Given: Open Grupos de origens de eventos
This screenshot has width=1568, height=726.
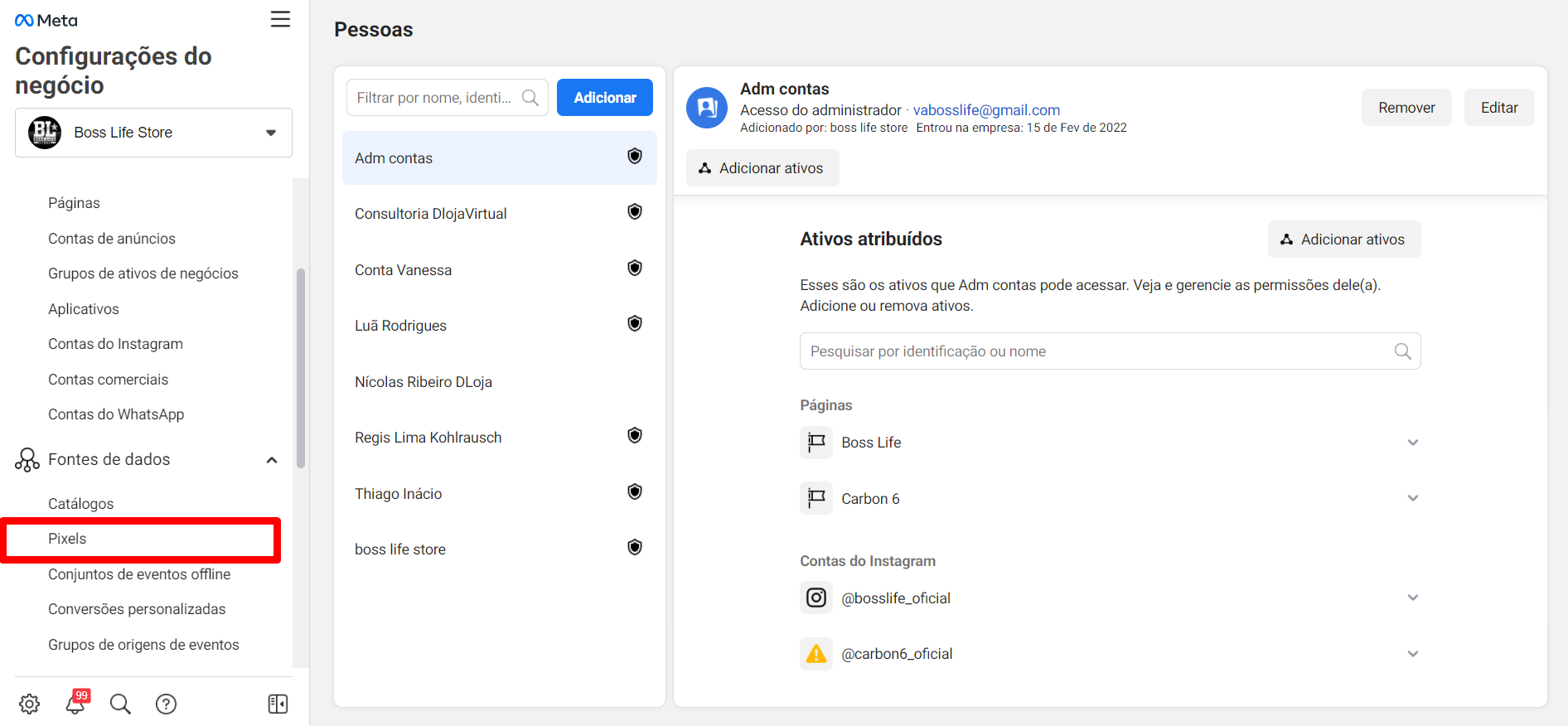Looking at the screenshot, I should [143, 645].
